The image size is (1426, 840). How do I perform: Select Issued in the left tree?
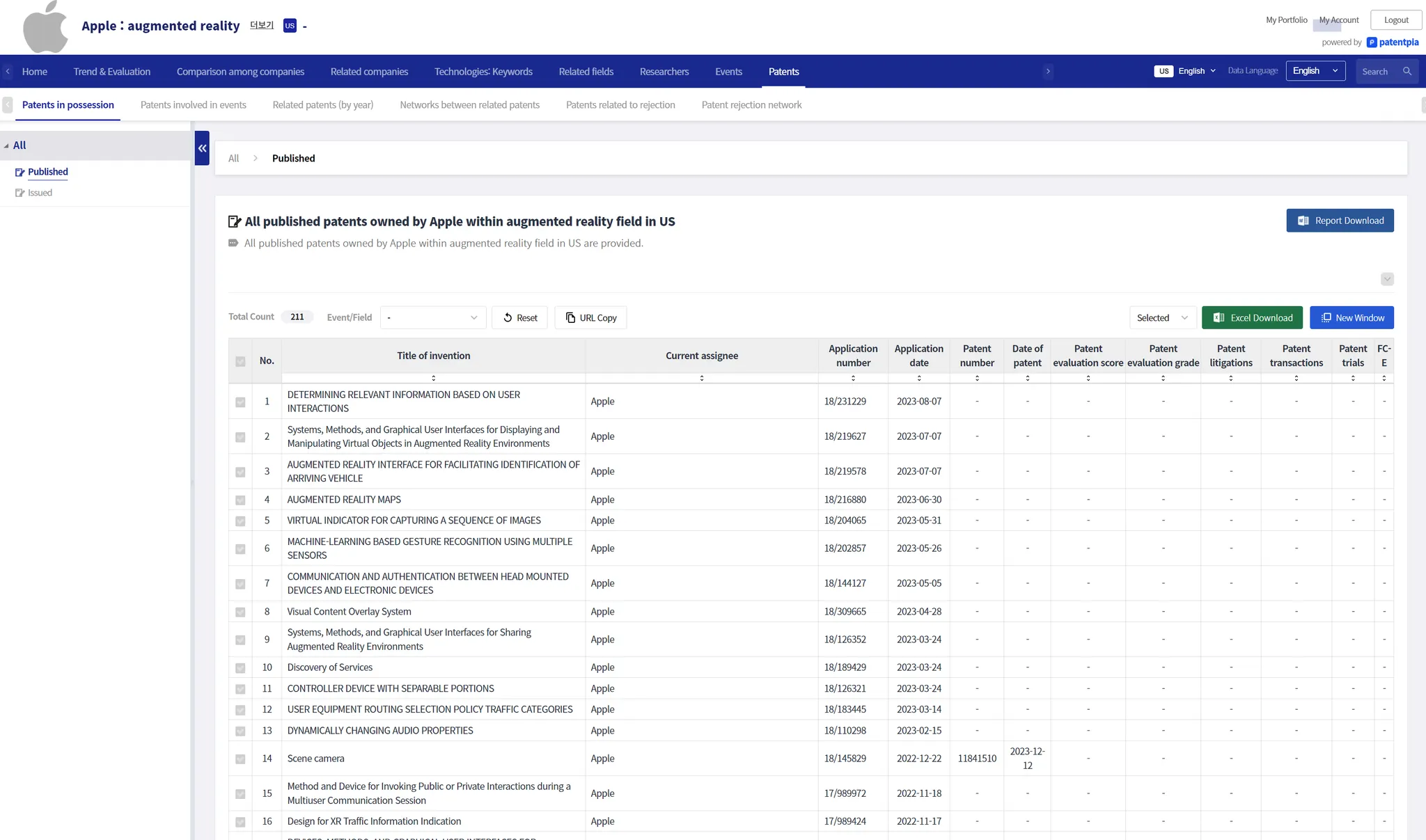click(40, 193)
